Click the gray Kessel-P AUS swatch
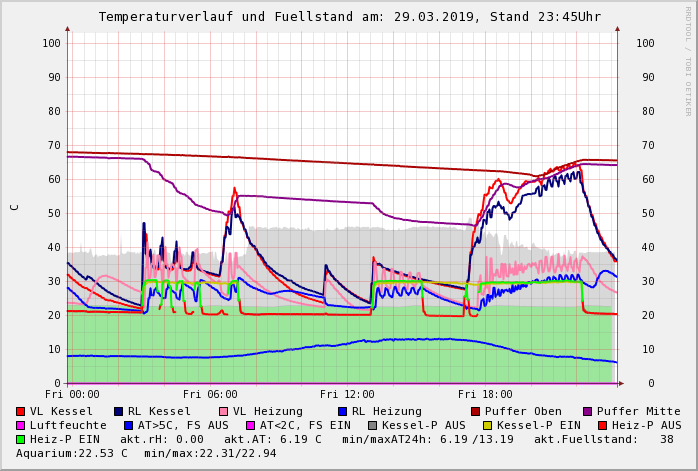 [x=373, y=425]
